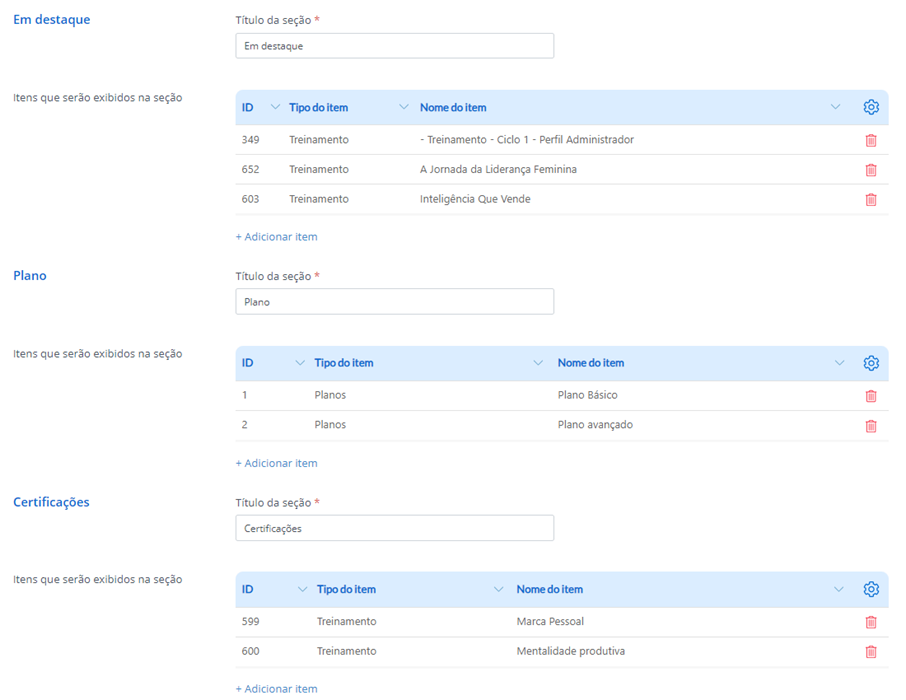
Task: Delete A Jornada da Liderança Feminina item
Action: (870, 170)
